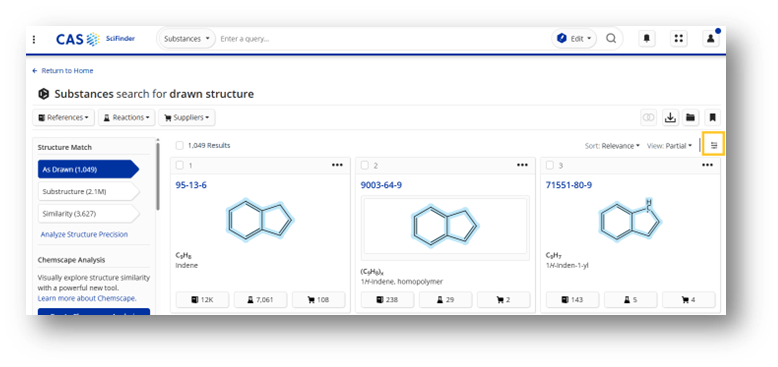Screen dimensions: 778x367
Task: View 7,061 reactions for Indene
Action: pos(260,300)
